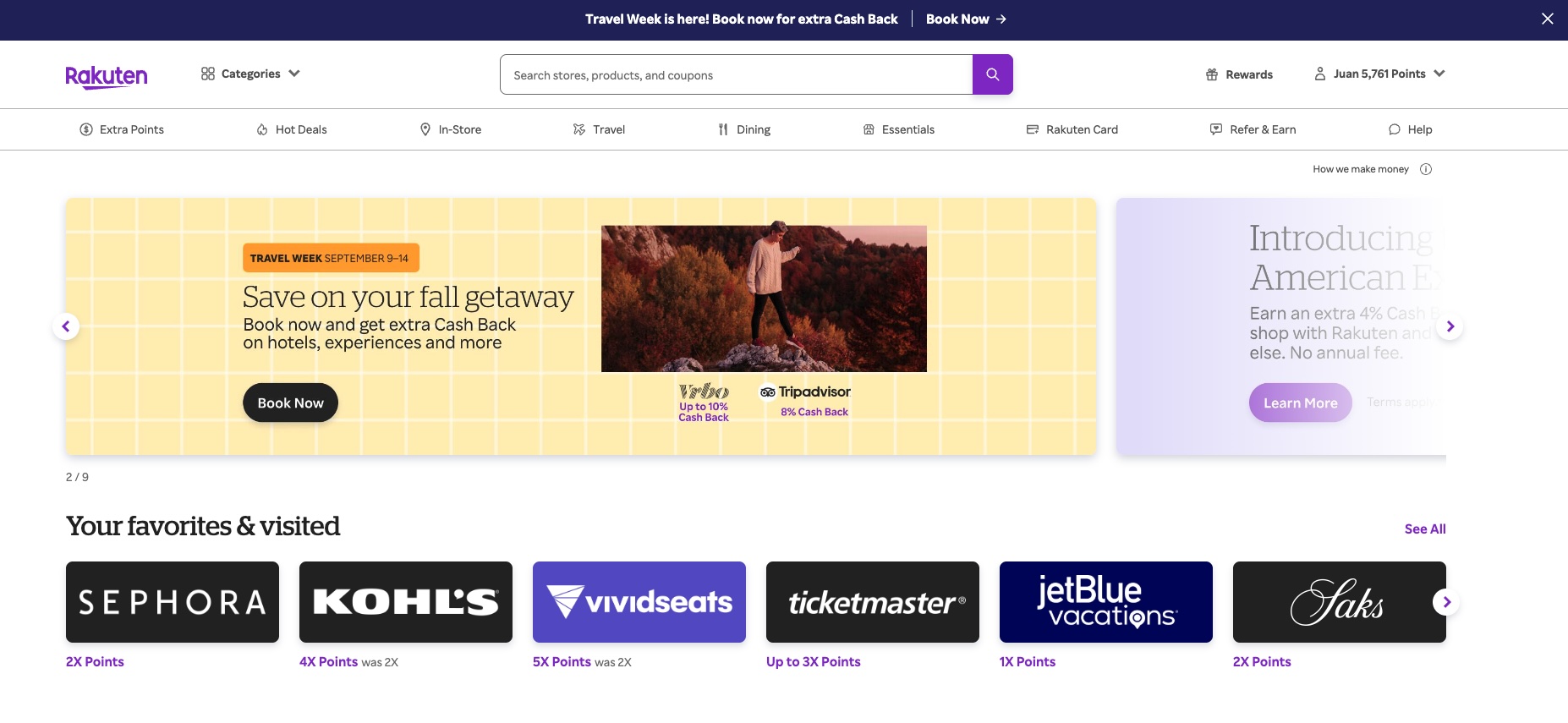Go to next carousel slide
The height and width of the screenshot is (723, 1568).
1450,326
